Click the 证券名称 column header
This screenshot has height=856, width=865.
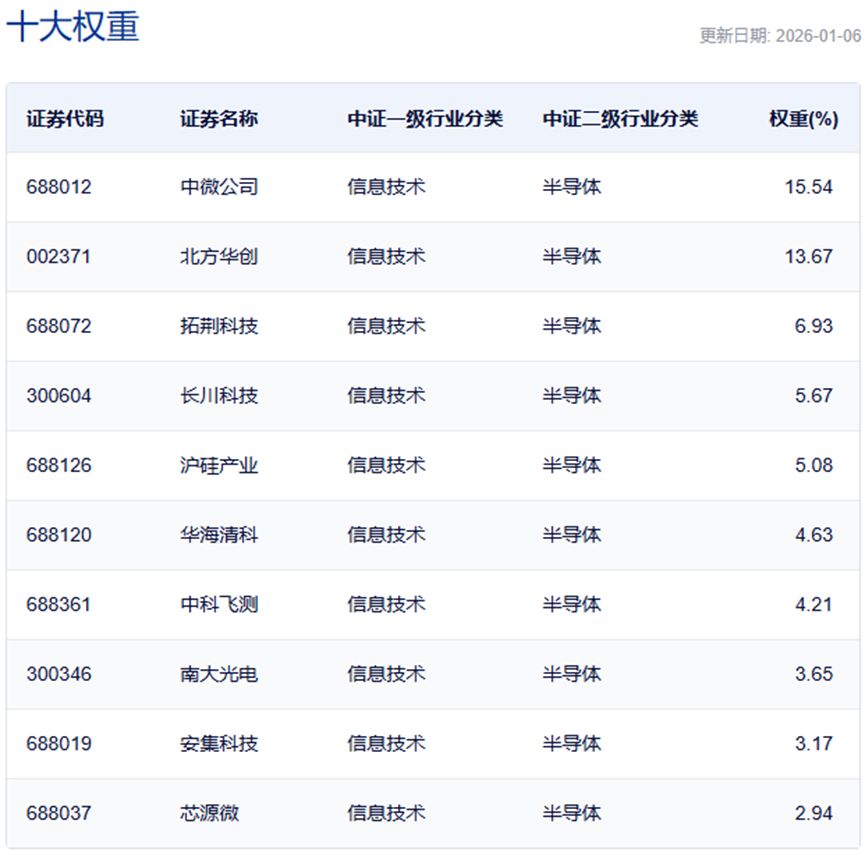pyautogui.click(x=219, y=119)
